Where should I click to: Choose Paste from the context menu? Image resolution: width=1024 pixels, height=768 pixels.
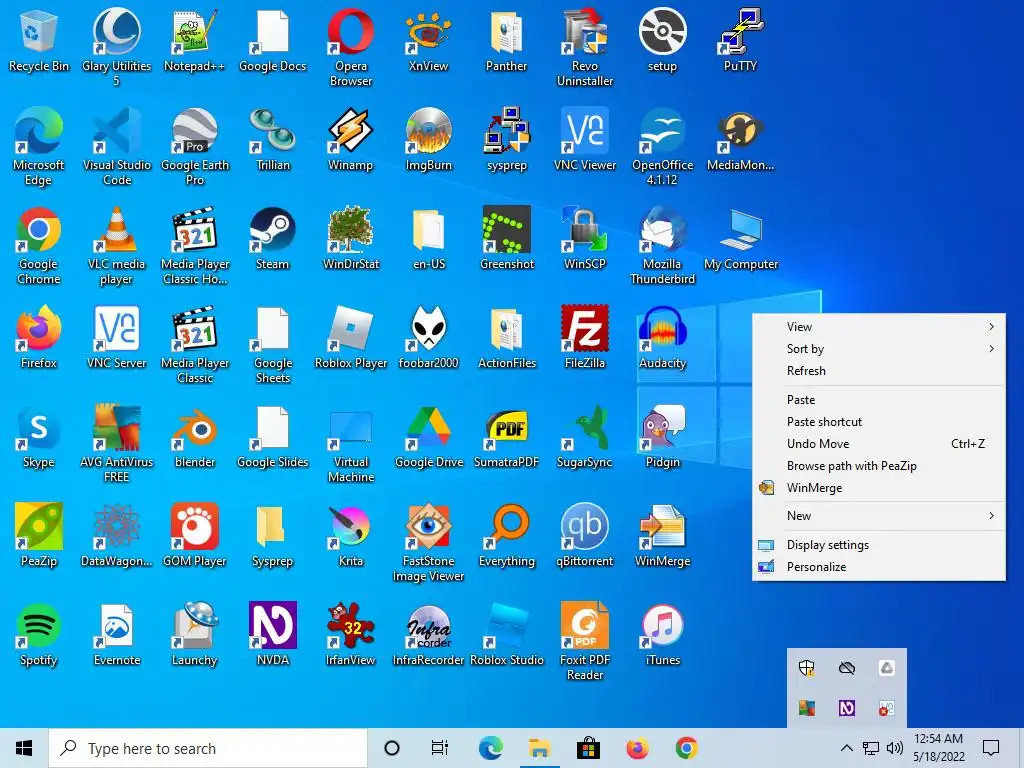(878, 400)
